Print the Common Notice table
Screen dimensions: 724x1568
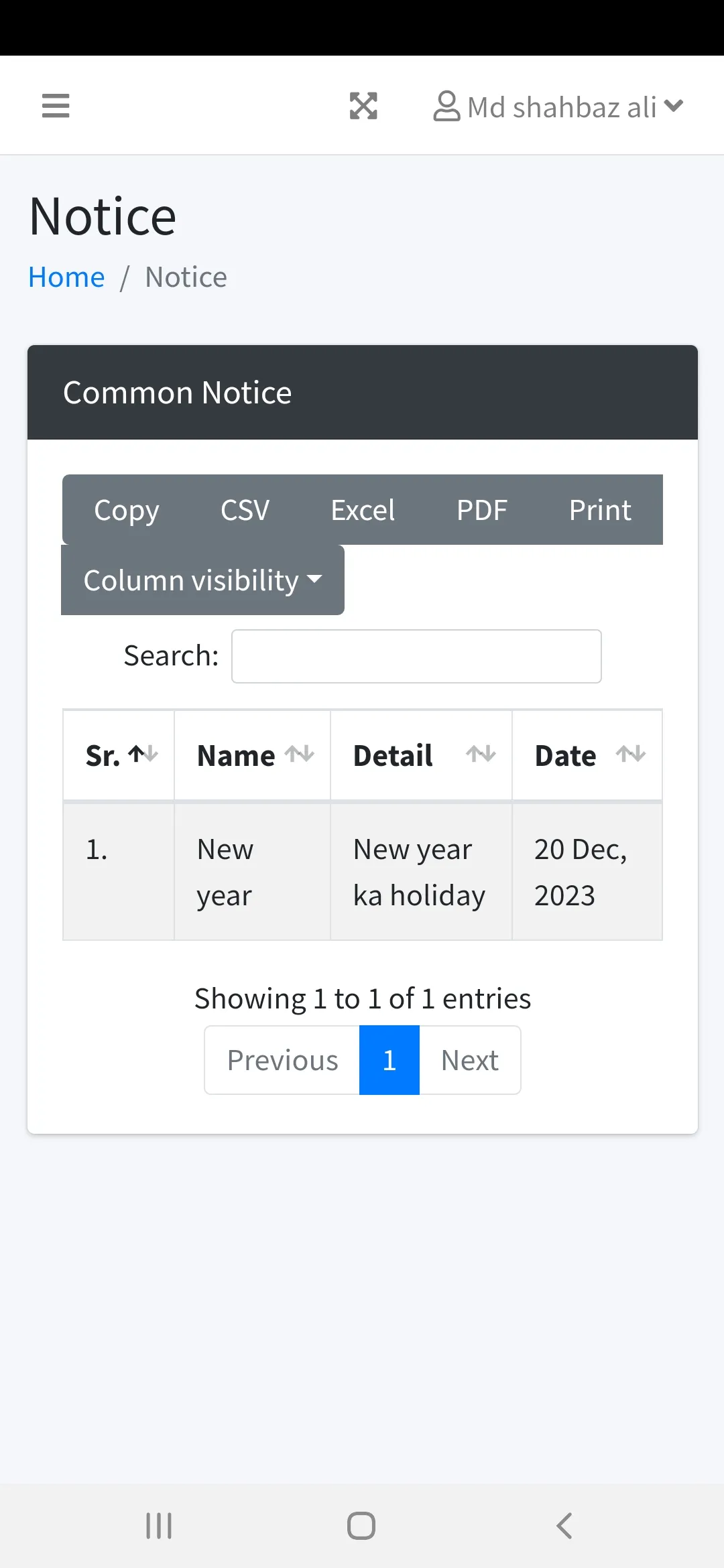point(600,510)
